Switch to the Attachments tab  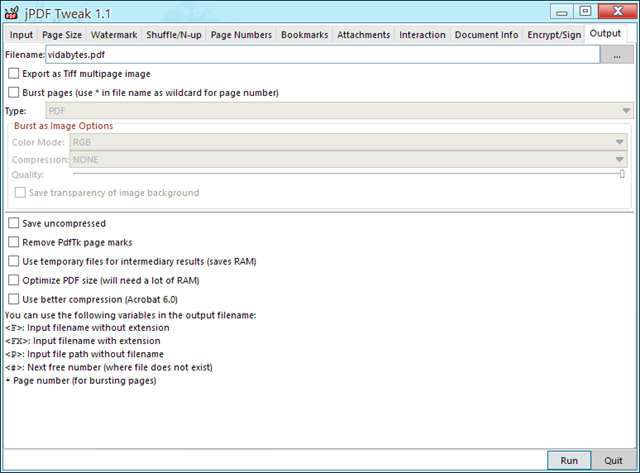364,35
